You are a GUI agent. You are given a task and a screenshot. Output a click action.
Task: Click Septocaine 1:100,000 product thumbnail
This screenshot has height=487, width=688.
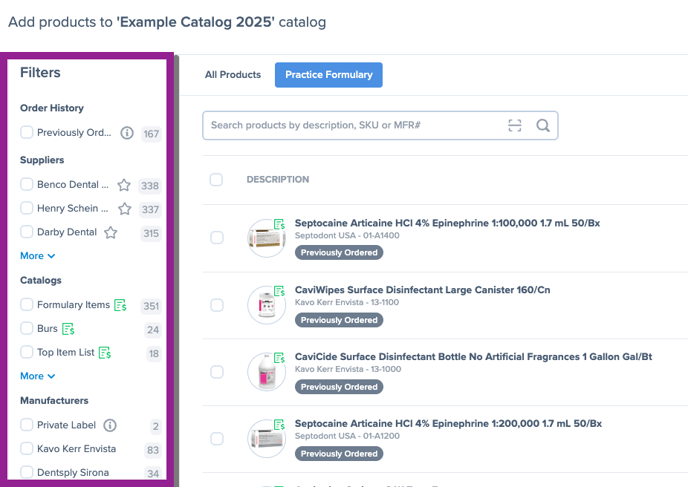click(266, 238)
